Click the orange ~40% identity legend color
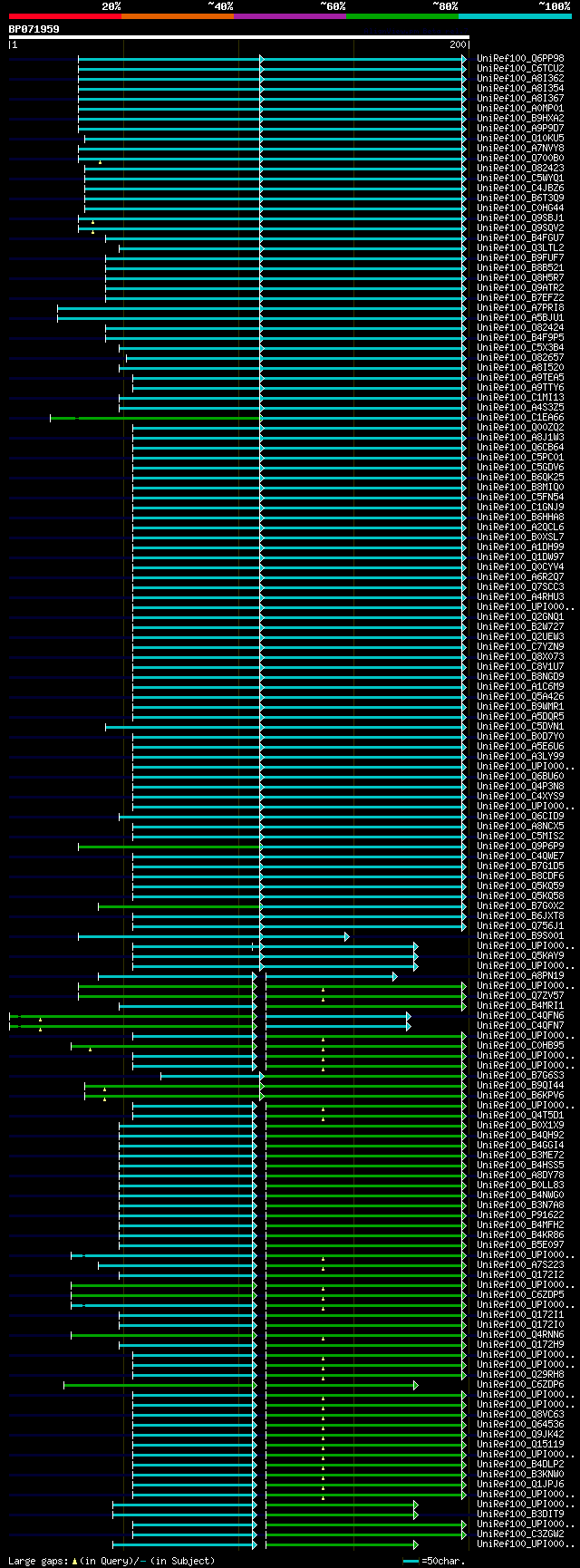Screen dimensions: 580x1568 pos(178,16)
